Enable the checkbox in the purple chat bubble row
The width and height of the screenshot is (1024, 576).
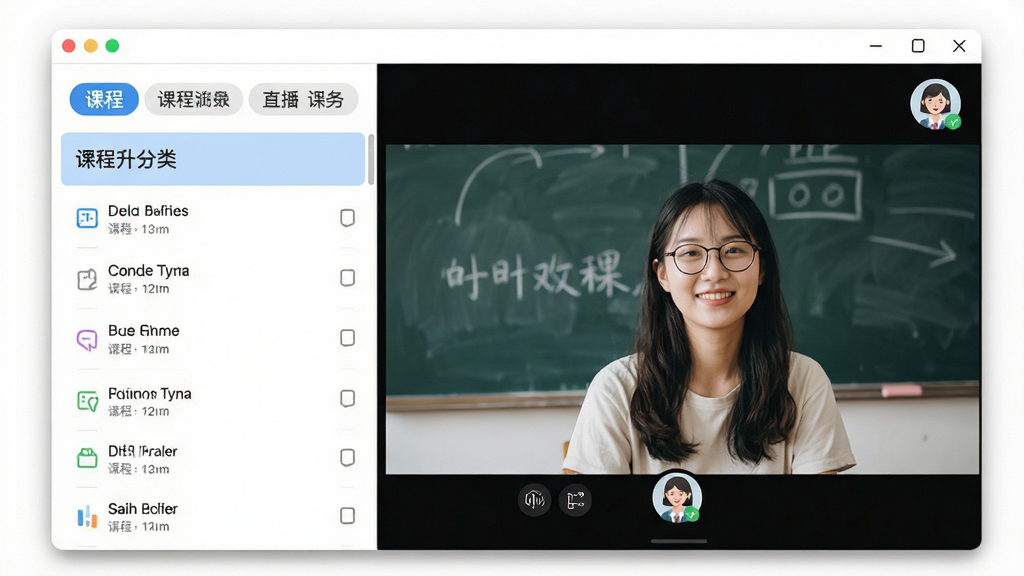tap(347, 338)
